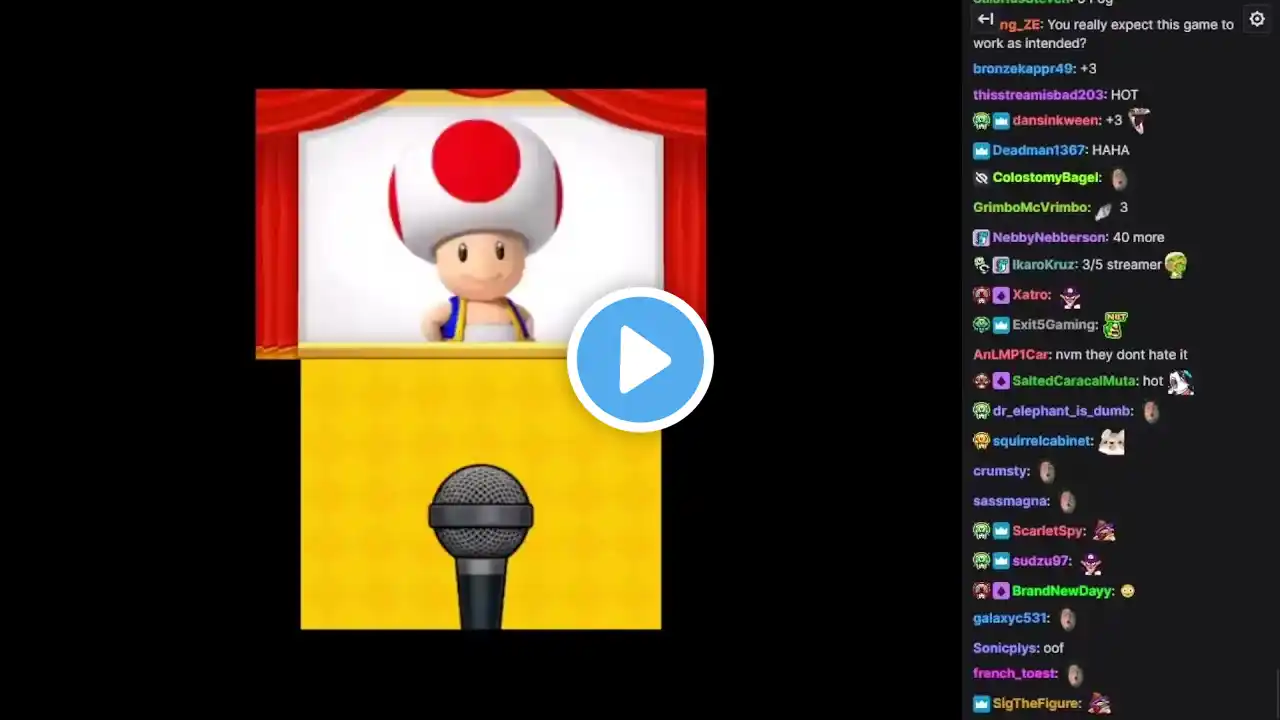
Task: Click the username ColostomyBagel in chat
Action: coord(1046,178)
